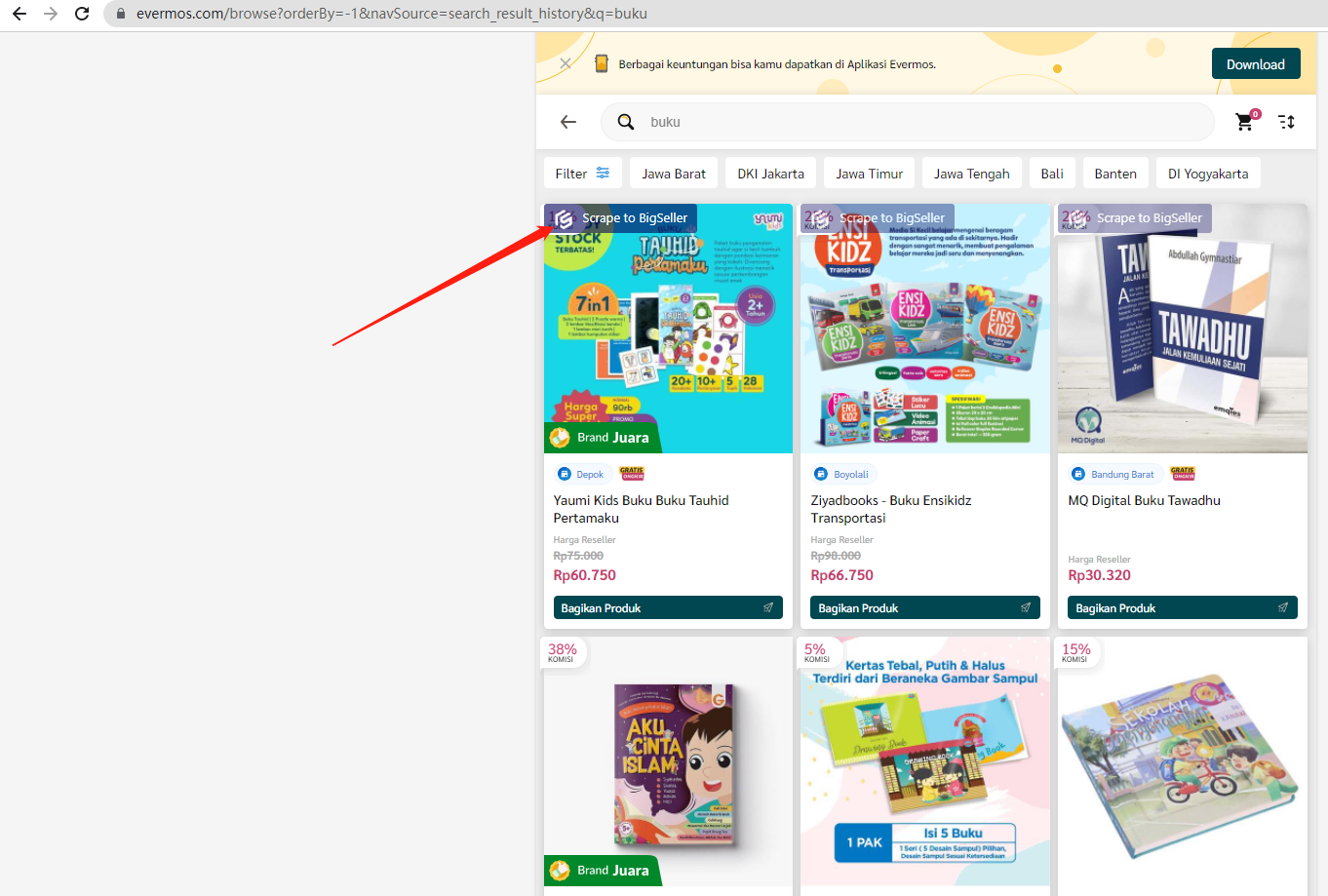Open the Filter options
Image resolution: width=1328 pixels, height=896 pixels.
pyautogui.click(x=582, y=174)
